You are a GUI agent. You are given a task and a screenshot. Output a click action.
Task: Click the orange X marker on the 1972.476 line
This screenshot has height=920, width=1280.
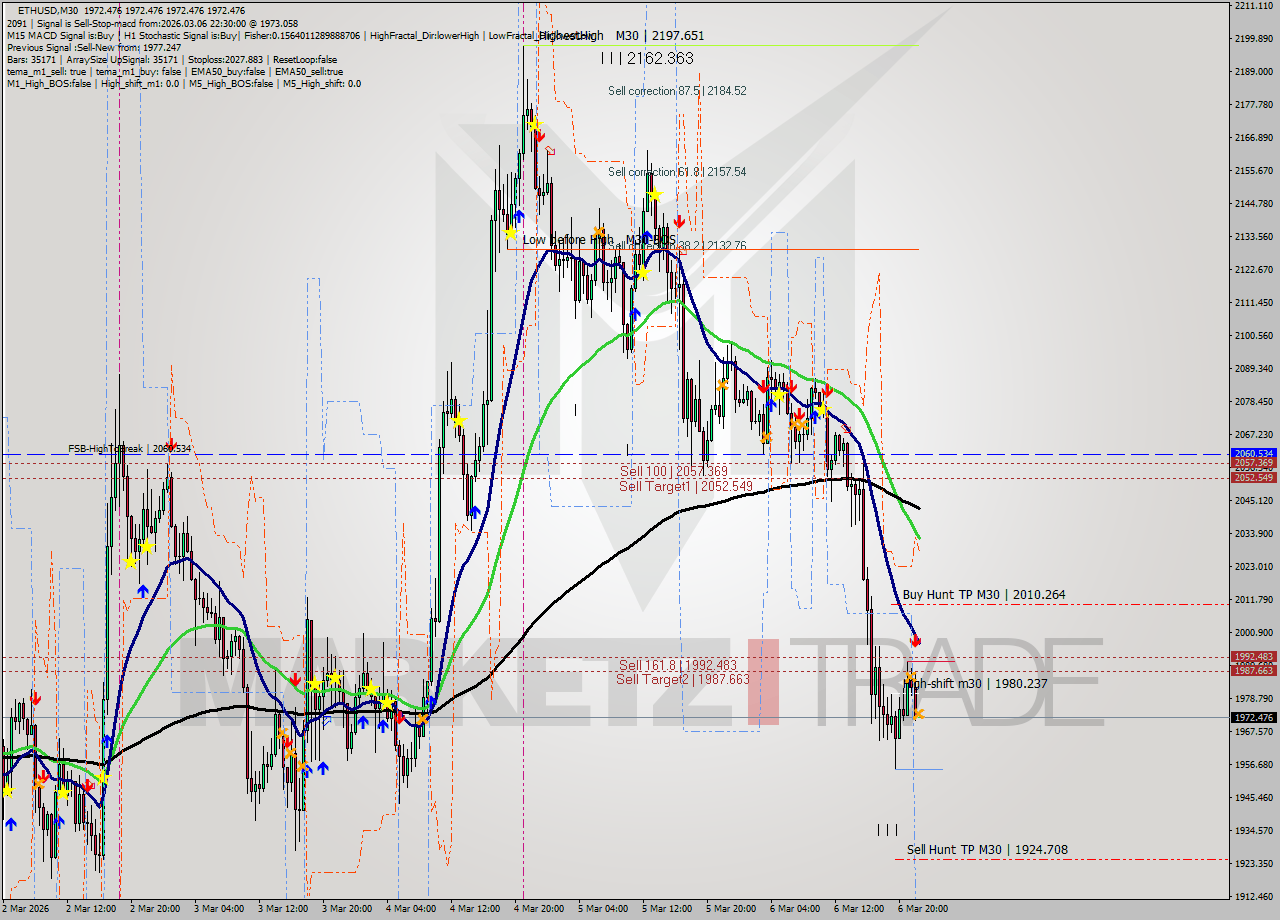tap(918, 713)
